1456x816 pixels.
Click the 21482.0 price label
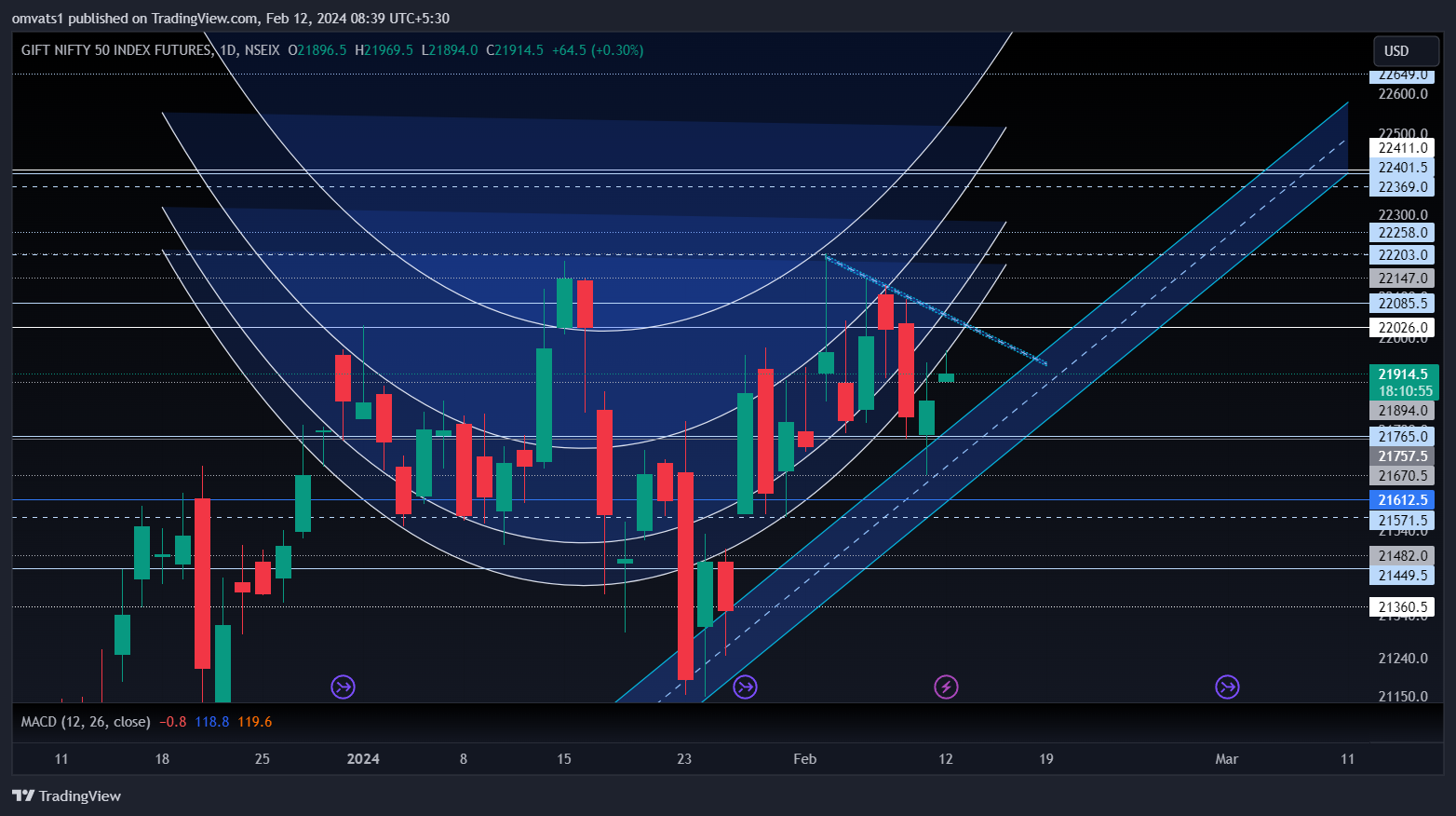(1402, 556)
